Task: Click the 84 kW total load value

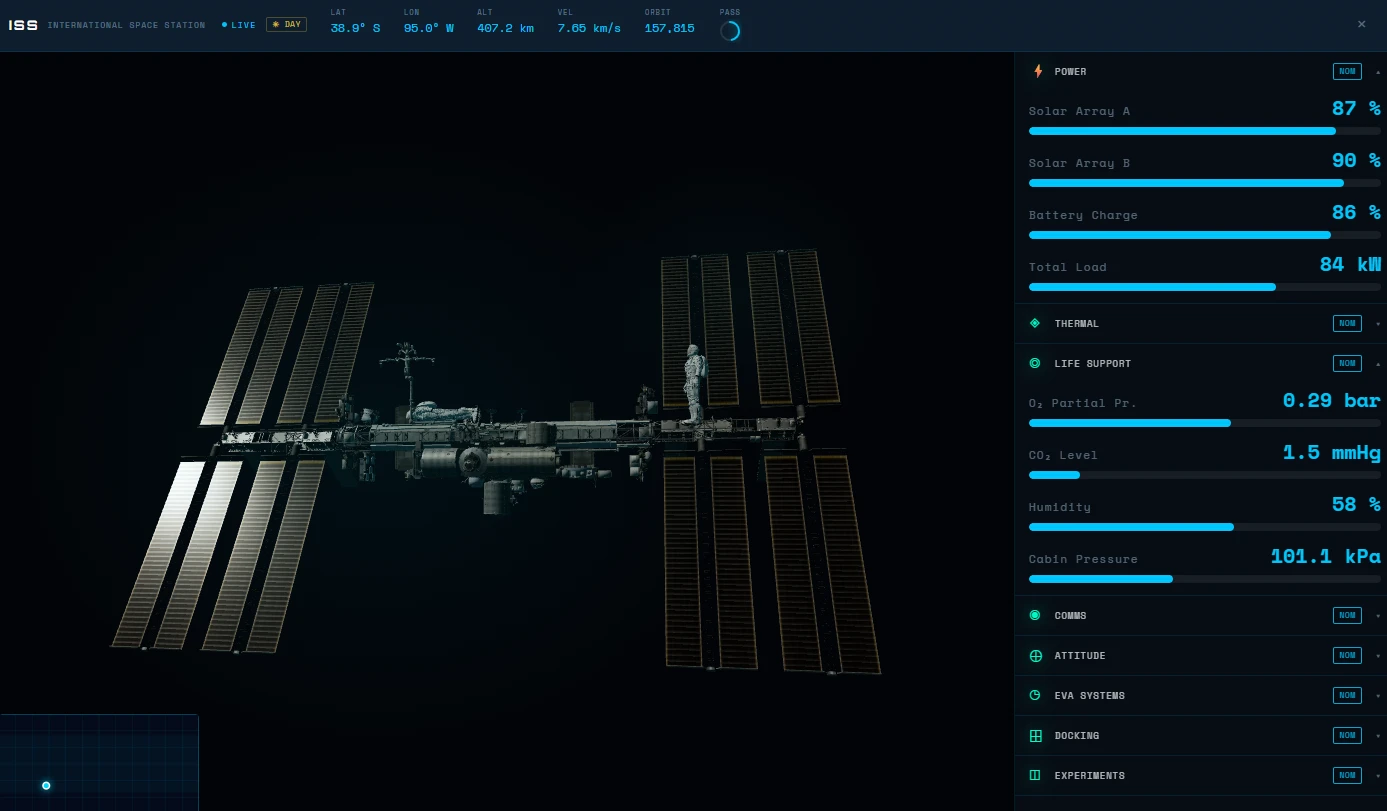Action: tap(1350, 265)
